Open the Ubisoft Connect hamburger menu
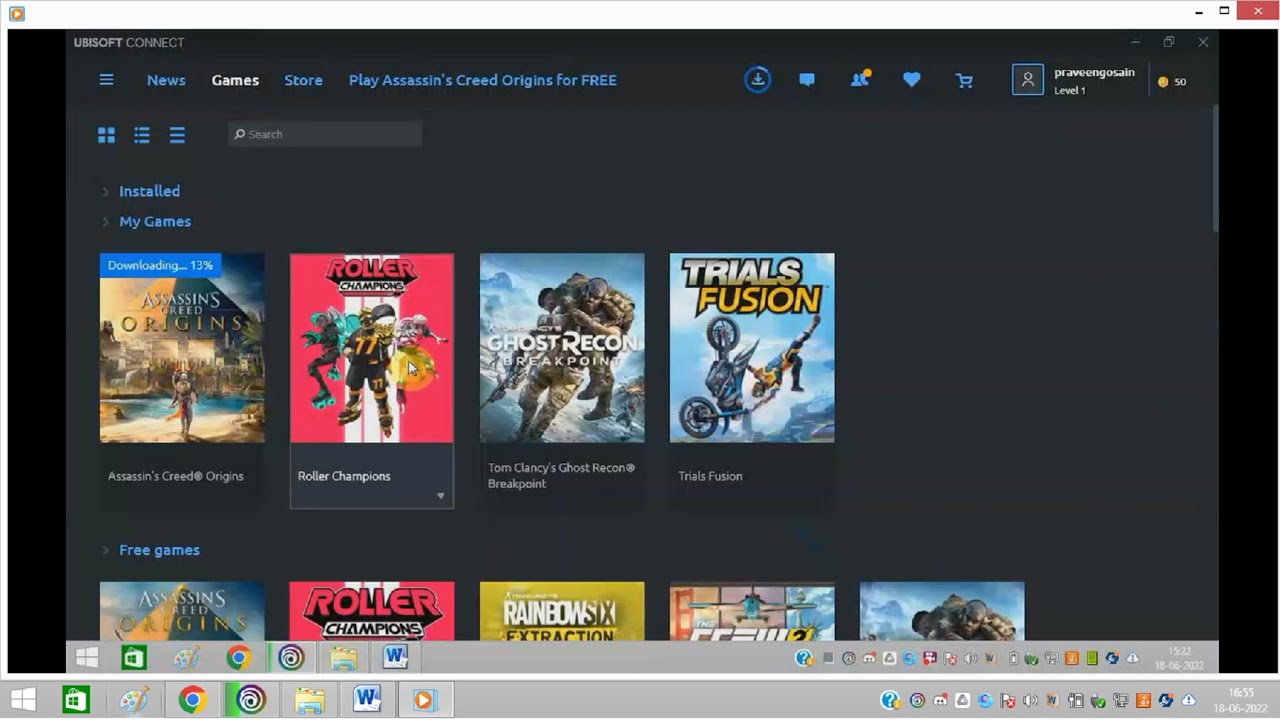 tap(106, 80)
